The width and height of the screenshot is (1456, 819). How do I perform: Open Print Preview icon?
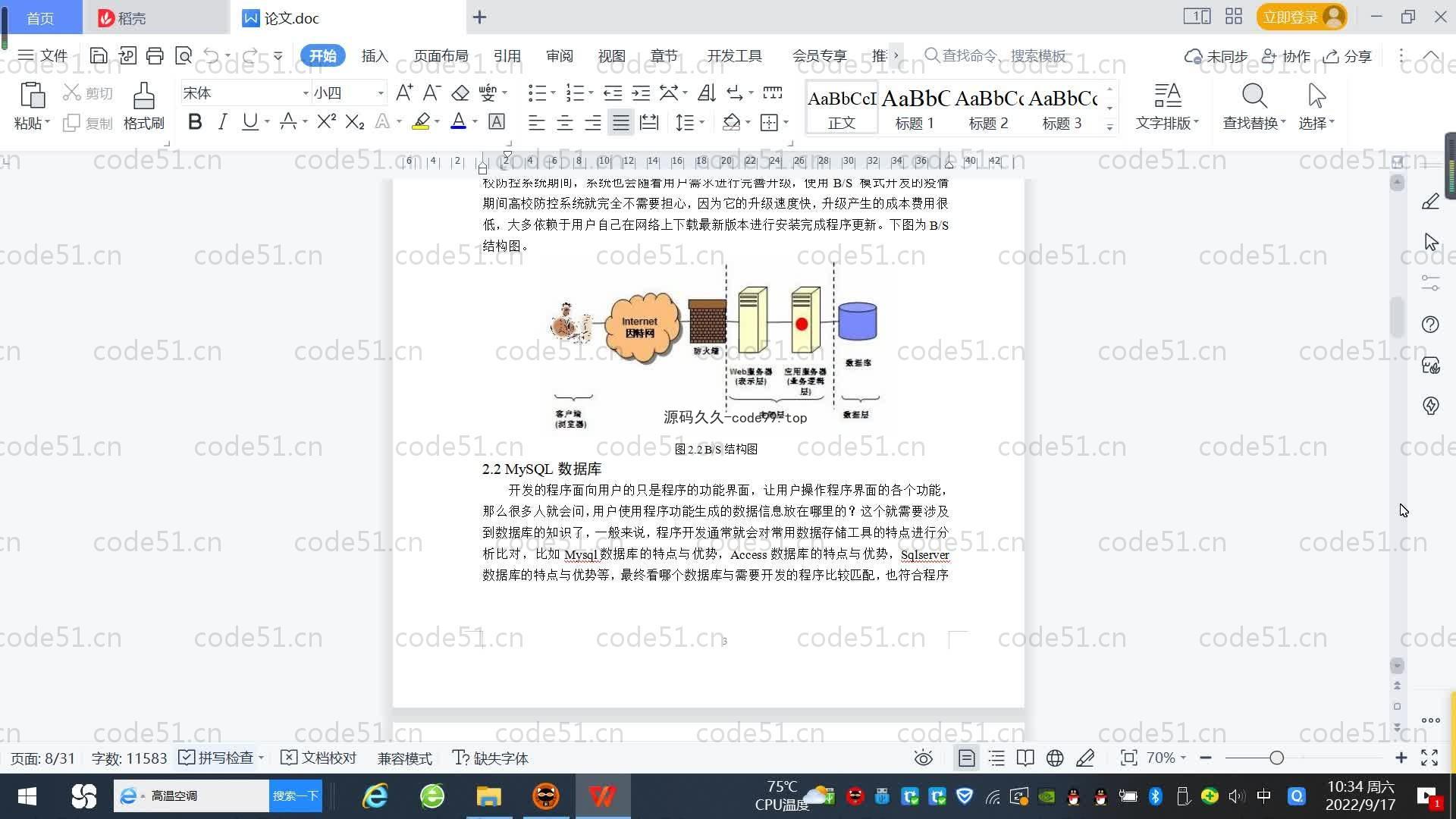pos(183,55)
